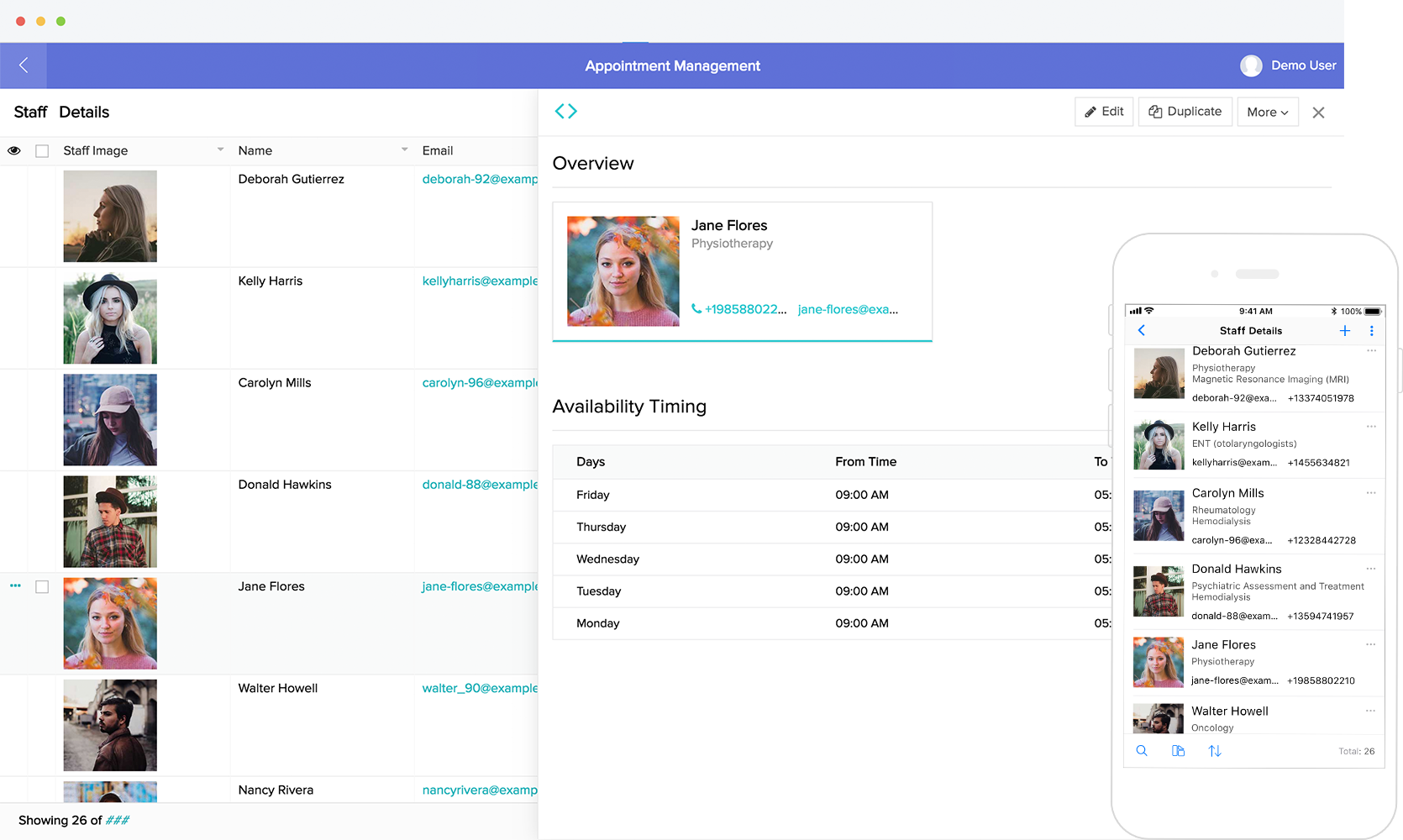Image resolution: width=1403 pixels, height=840 pixels.
Task: Tap the list view icon in phone bottom bar
Action: click(x=1178, y=751)
